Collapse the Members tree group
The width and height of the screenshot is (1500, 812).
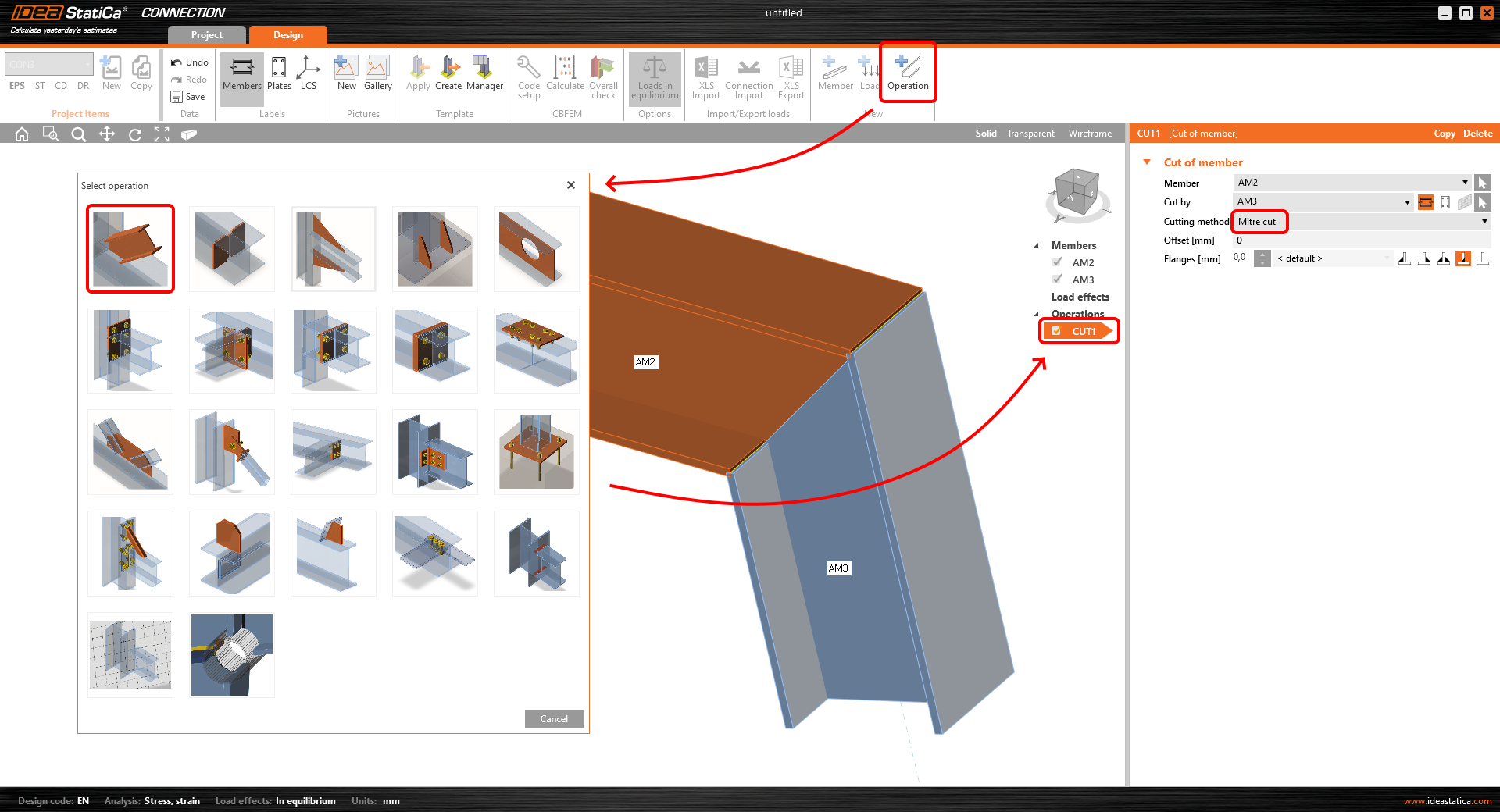1037,245
